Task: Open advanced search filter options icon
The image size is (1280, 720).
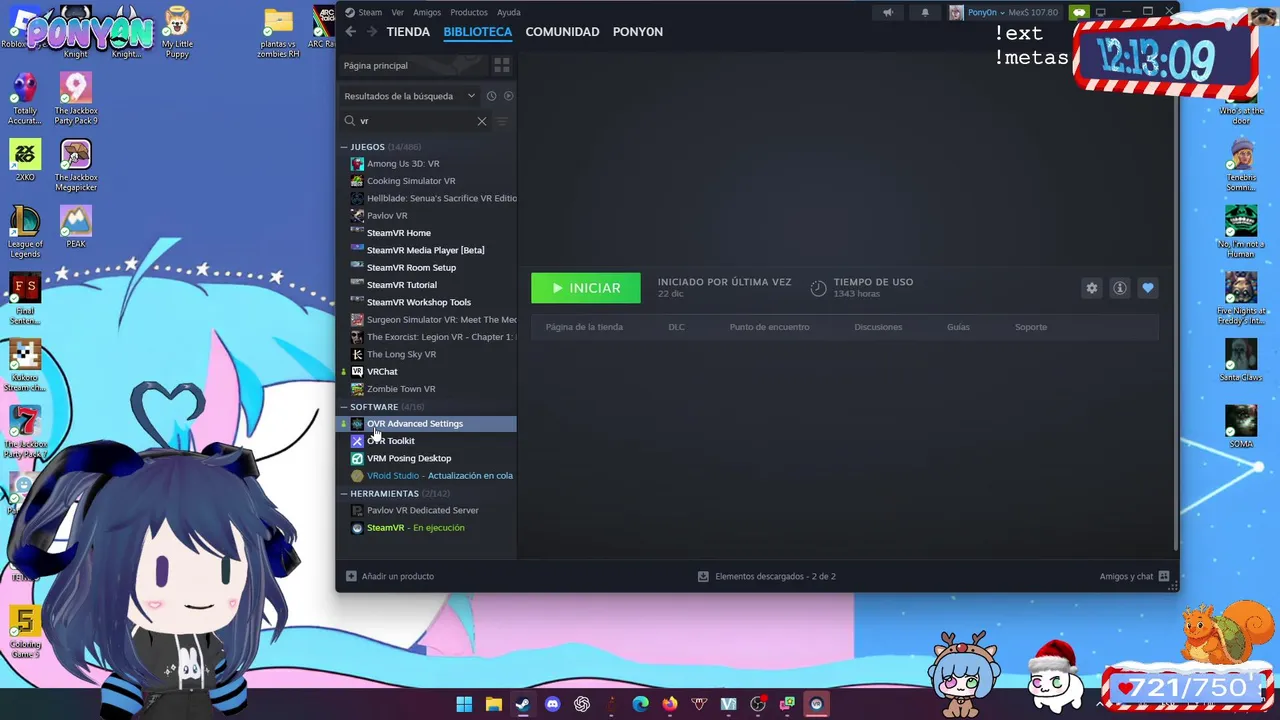Action: [x=502, y=121]
